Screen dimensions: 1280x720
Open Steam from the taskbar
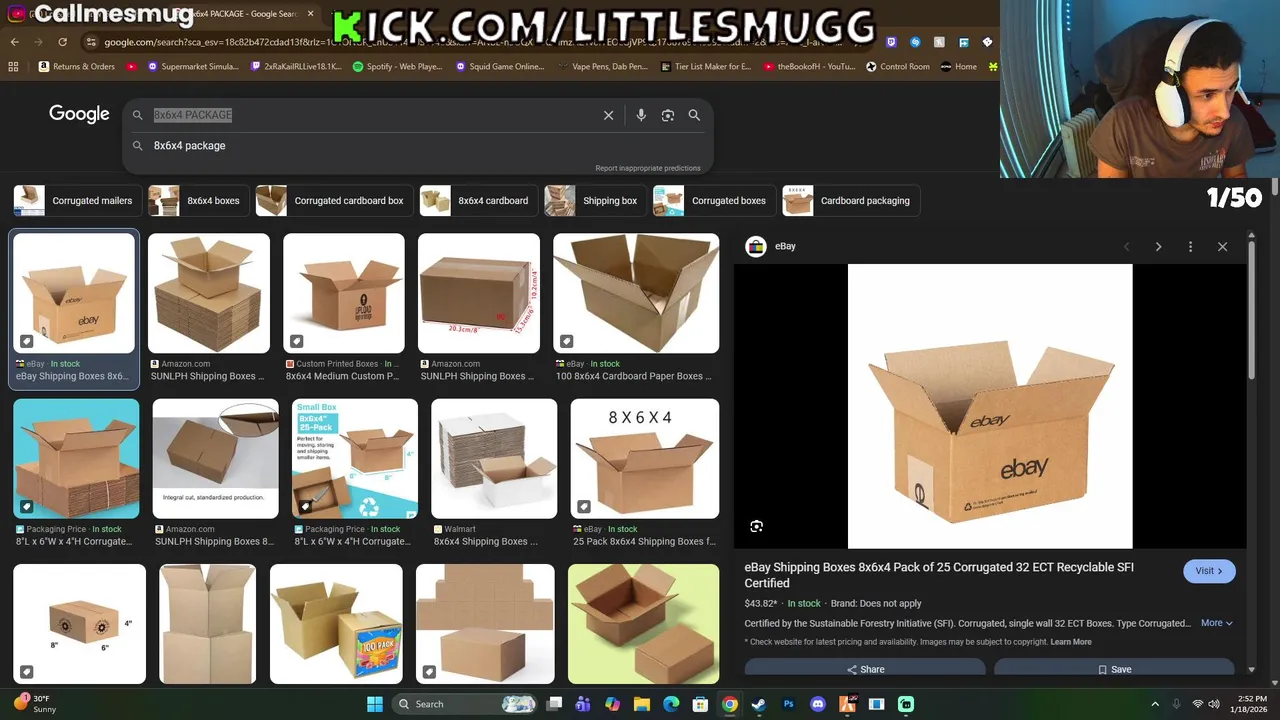[759, 704]
